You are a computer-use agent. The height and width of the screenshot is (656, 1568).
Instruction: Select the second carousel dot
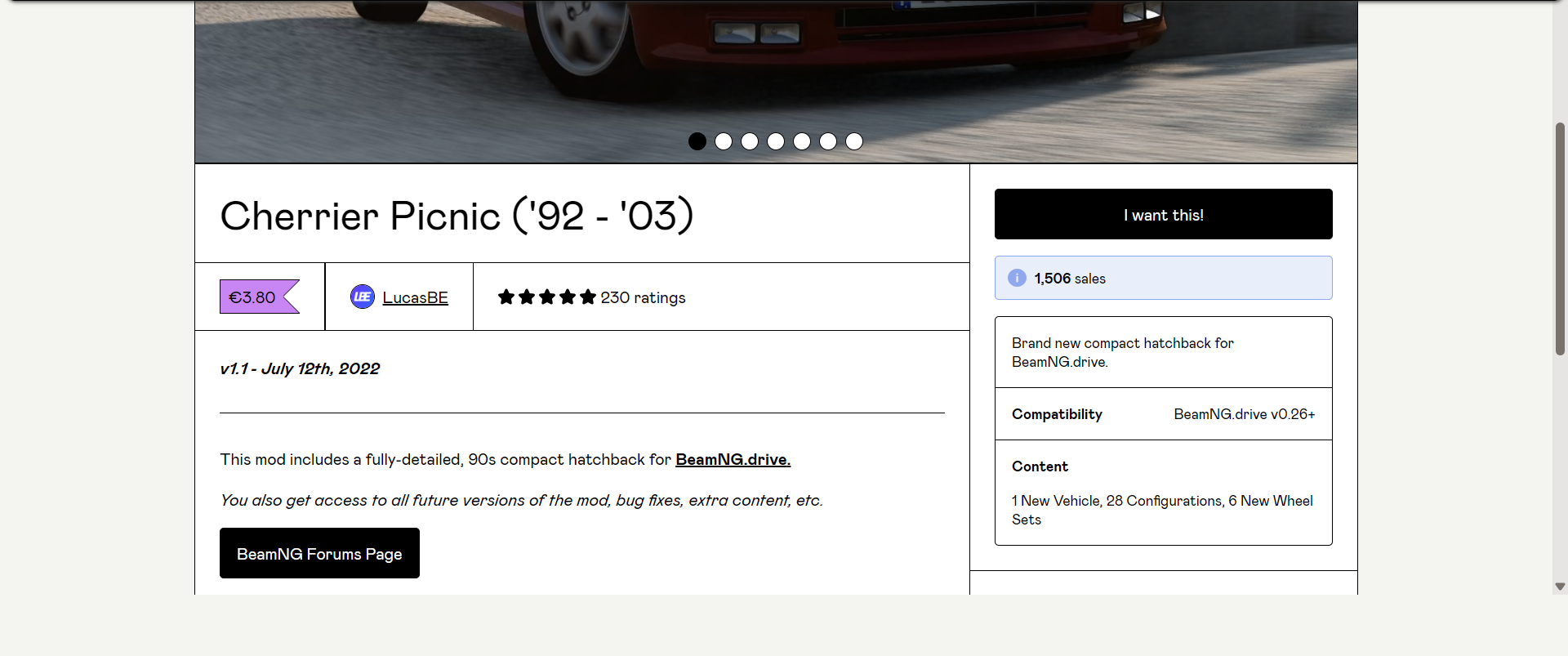click(x=724, y=141)
